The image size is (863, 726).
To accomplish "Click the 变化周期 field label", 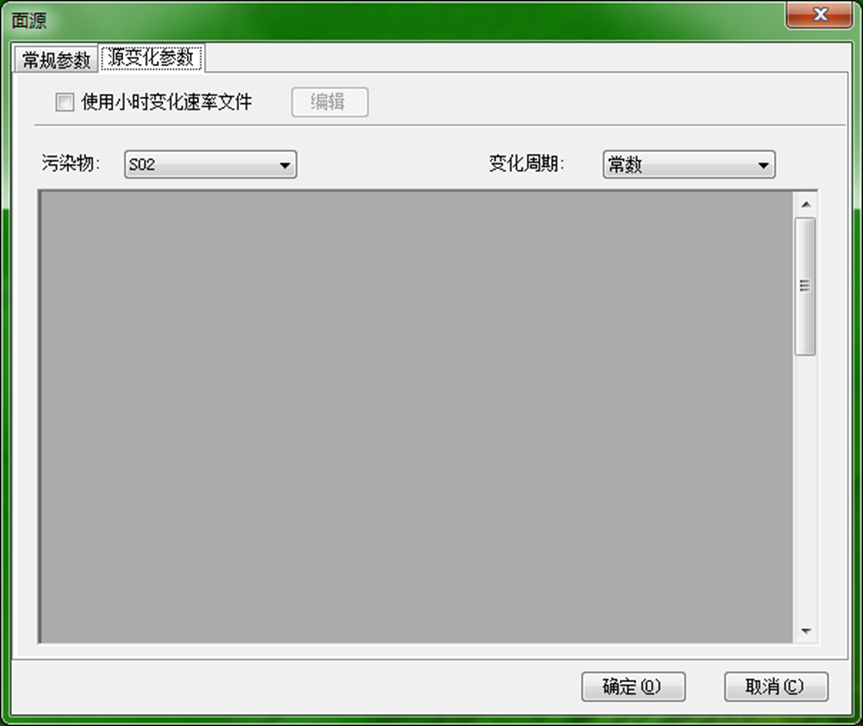I will coord(527,163).
